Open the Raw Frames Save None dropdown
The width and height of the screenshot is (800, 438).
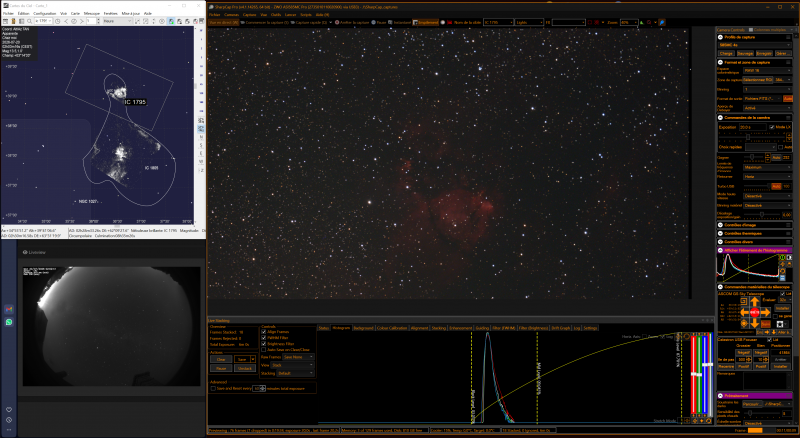click(x=298, y=357)
